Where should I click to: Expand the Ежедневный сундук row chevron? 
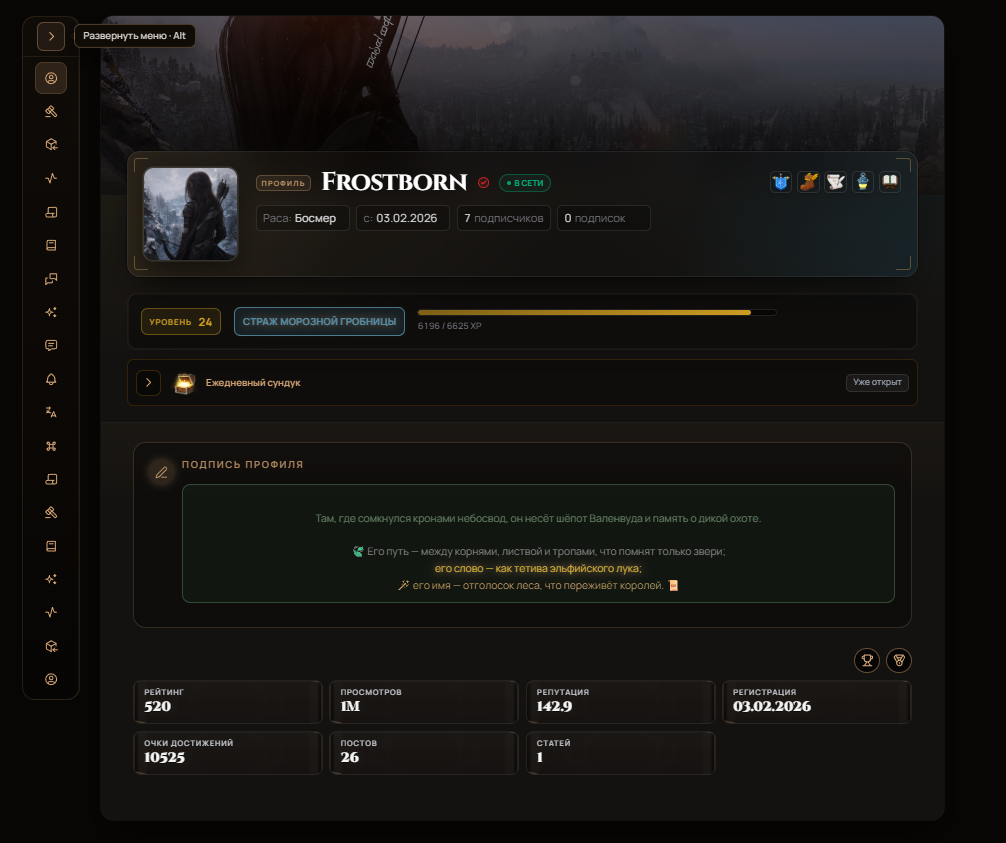click(x=148, y=383)
